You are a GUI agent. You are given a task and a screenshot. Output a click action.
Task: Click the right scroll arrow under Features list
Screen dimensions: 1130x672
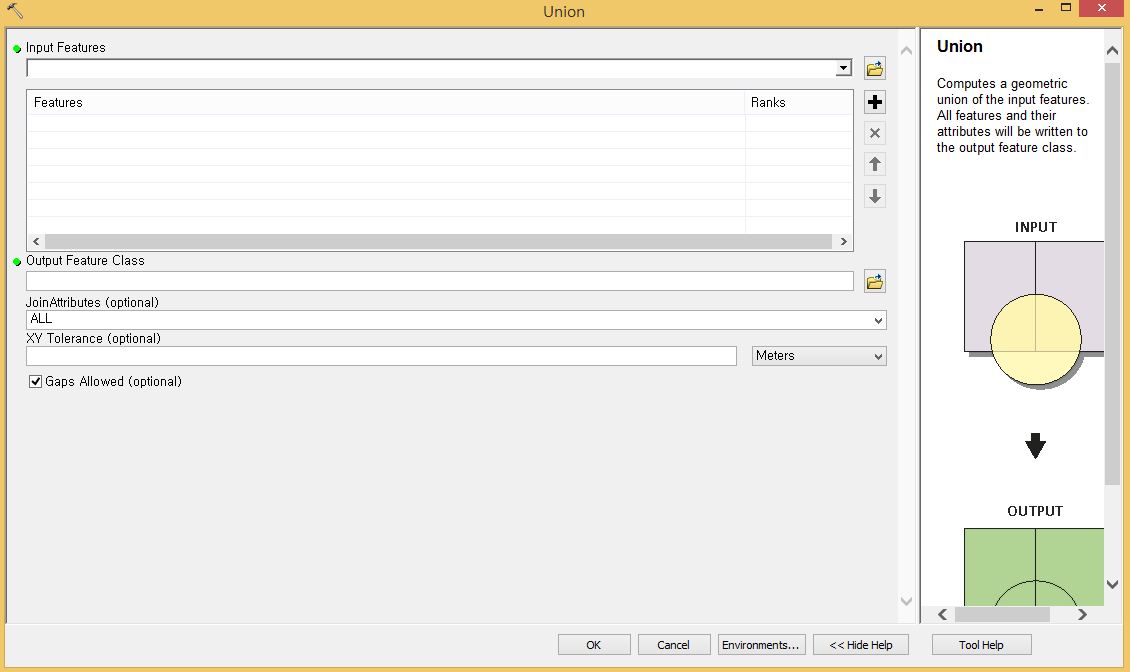click(x=843, y=241)
